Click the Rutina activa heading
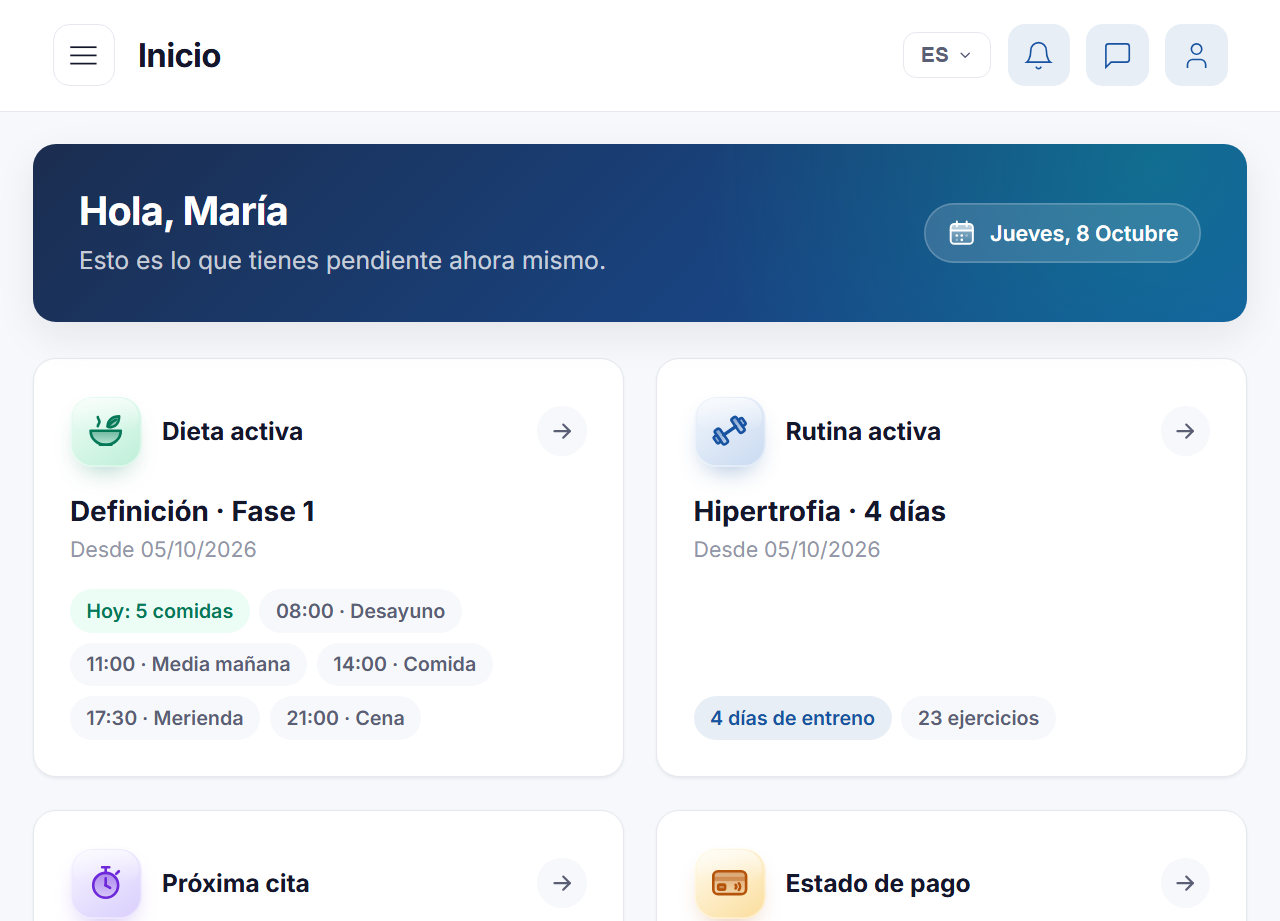The image size is (1280, 921). [863, 432]
